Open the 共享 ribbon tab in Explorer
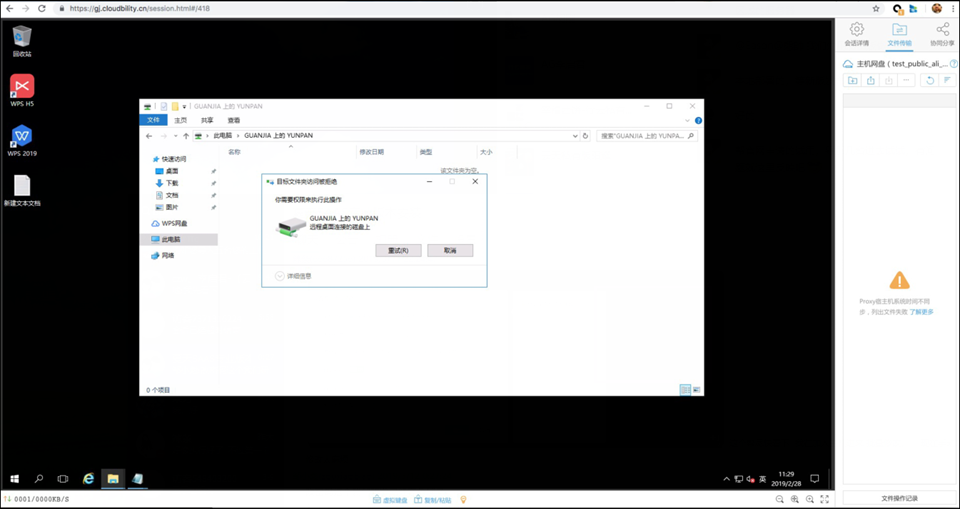The height and width of the screenshot is (509, 960). coord(207,120)
